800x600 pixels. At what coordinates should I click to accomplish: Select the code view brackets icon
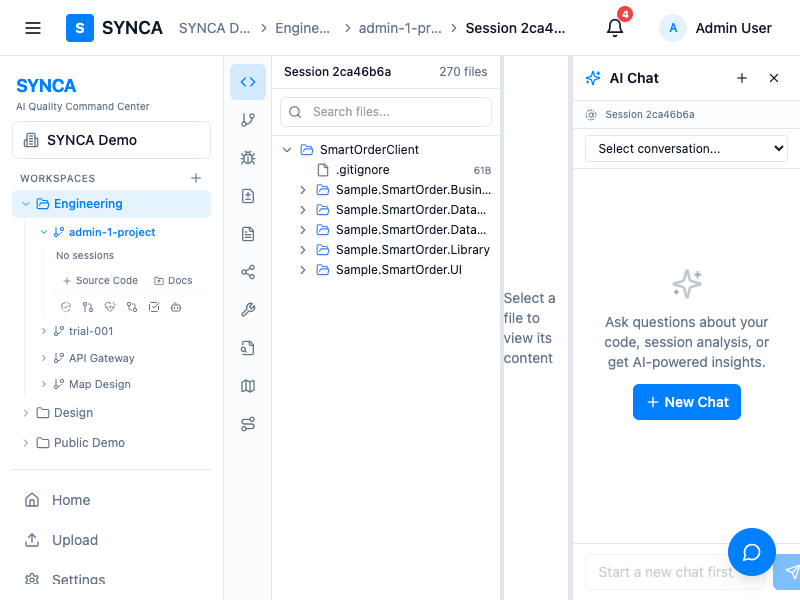(x=248, y=82)
